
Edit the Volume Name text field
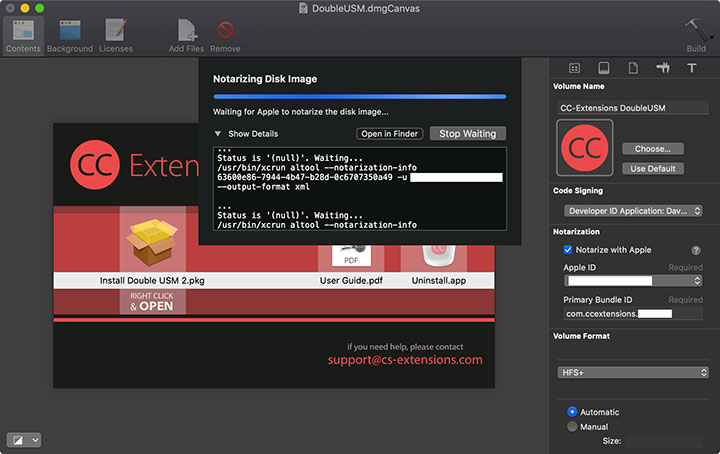tap(633, 108)
